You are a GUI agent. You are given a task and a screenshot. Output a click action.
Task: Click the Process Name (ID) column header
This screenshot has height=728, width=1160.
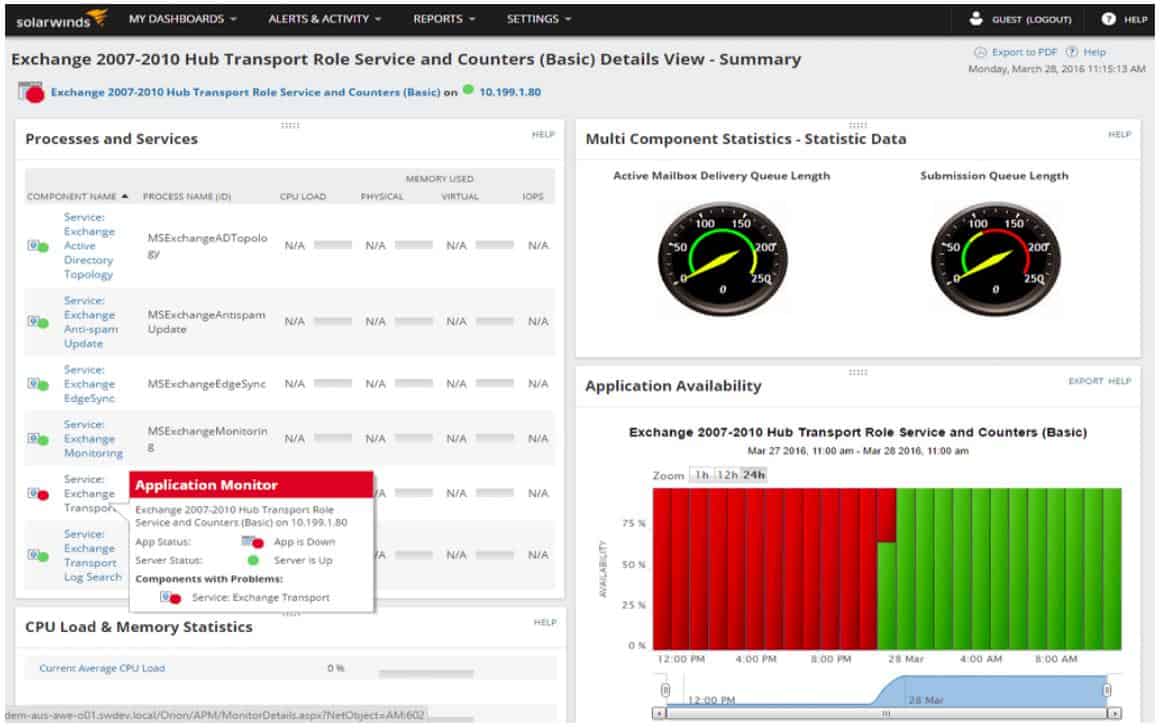coord(186,197)
